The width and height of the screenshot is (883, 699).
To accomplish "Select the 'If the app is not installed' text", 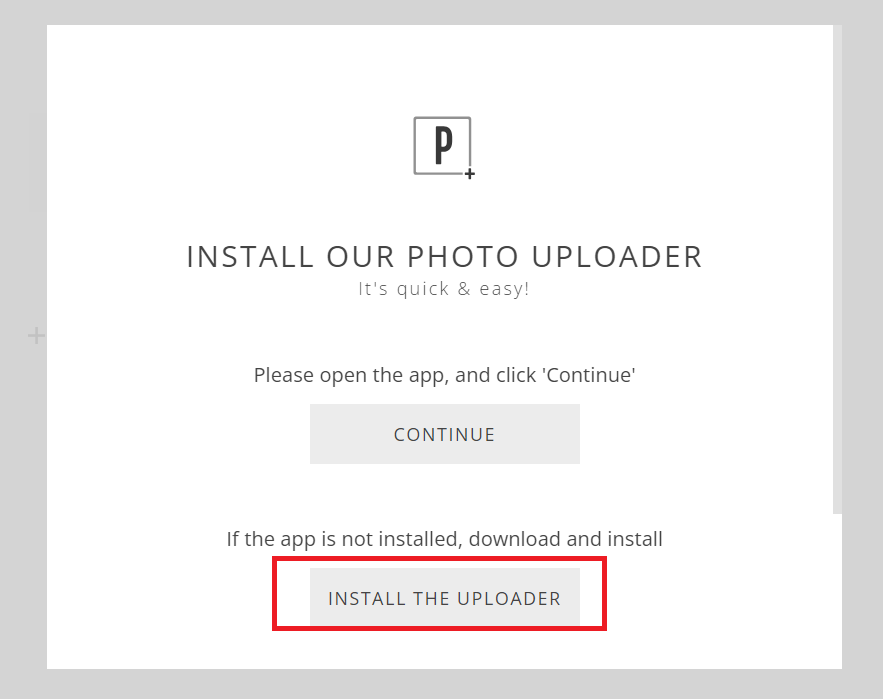I will [443, 538].
